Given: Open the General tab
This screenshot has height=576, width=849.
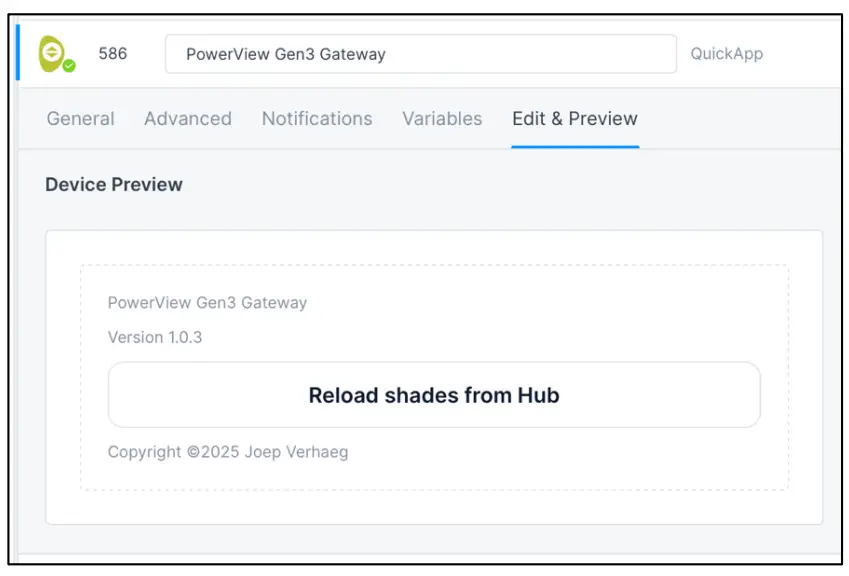Looking at the screenshot, I should pyautogui.click(x=81, y=119).
